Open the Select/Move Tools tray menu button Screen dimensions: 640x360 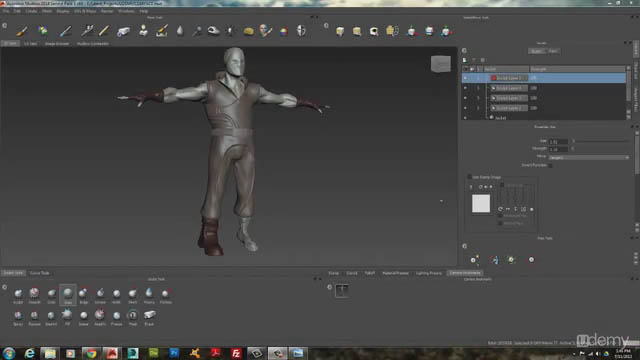326,26
